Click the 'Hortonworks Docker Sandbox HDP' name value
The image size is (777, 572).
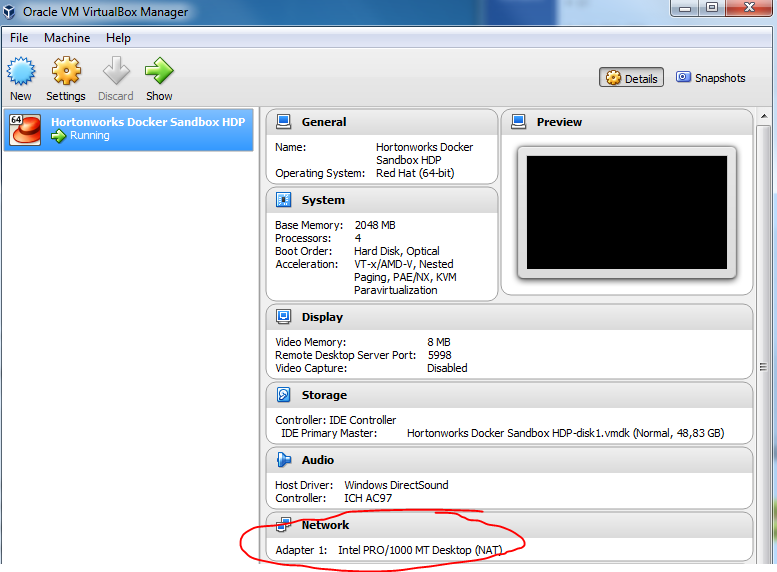(x=424, y=154)
